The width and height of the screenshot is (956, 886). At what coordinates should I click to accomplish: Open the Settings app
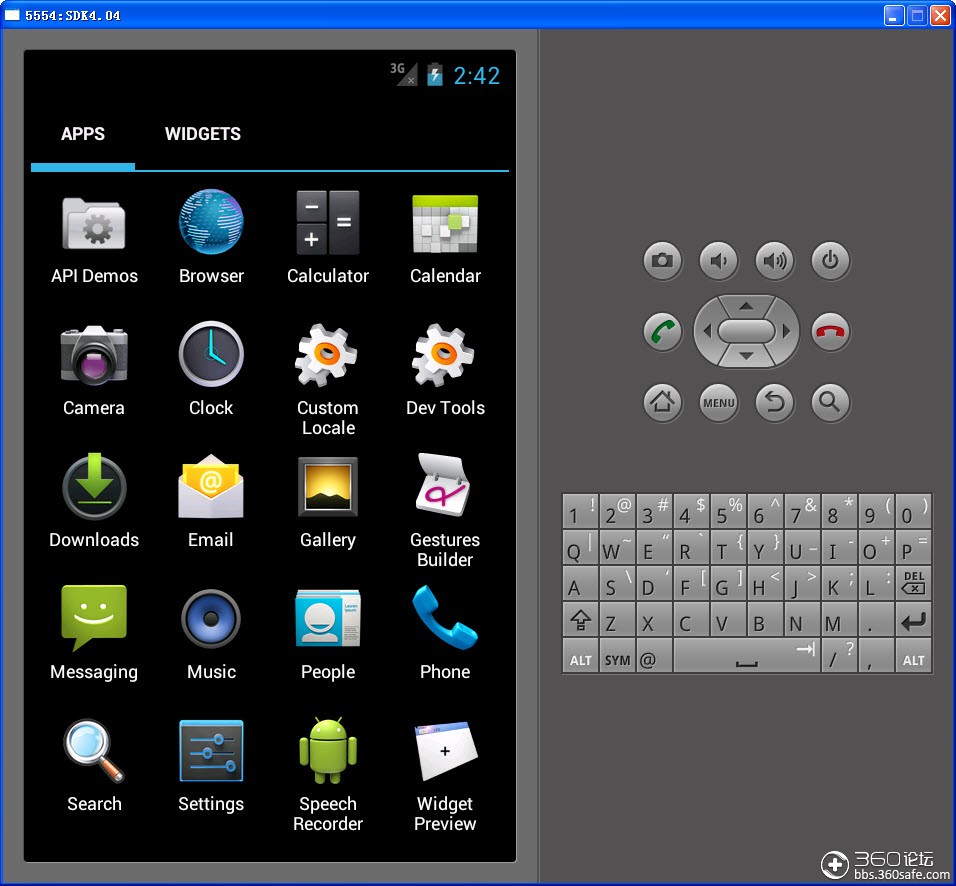click(211, 767)
